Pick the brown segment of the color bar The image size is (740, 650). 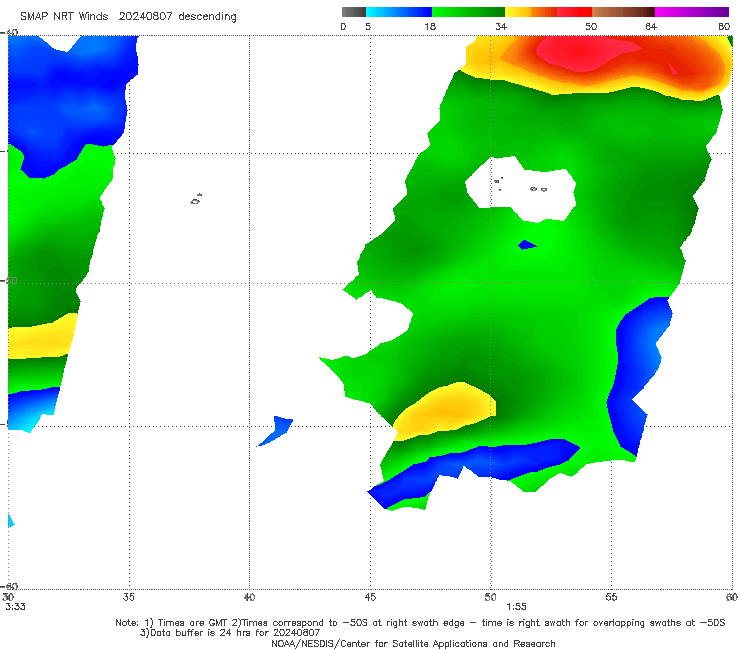tap(623, 12)
